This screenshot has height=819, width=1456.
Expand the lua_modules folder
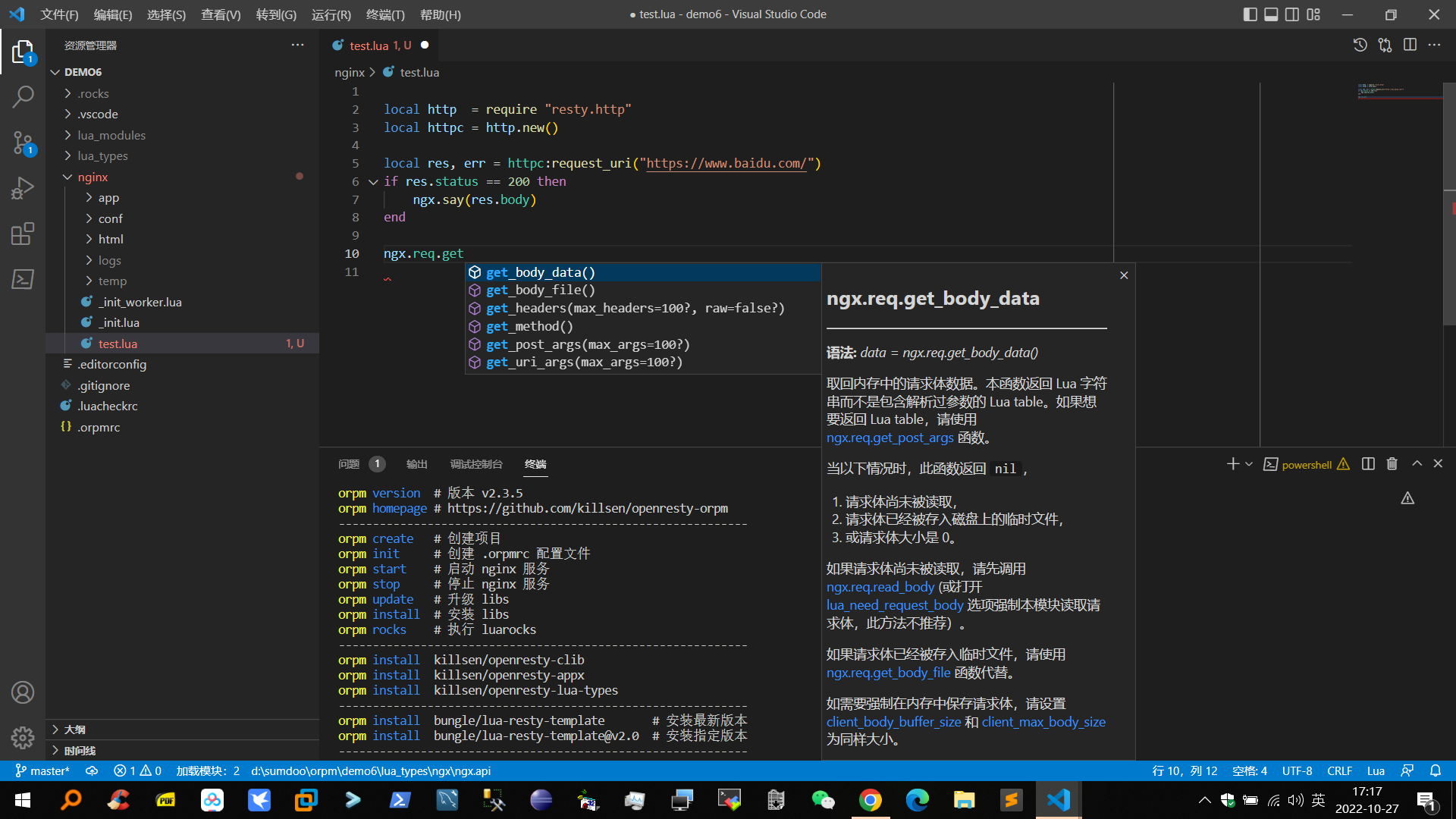pos(111,135)
